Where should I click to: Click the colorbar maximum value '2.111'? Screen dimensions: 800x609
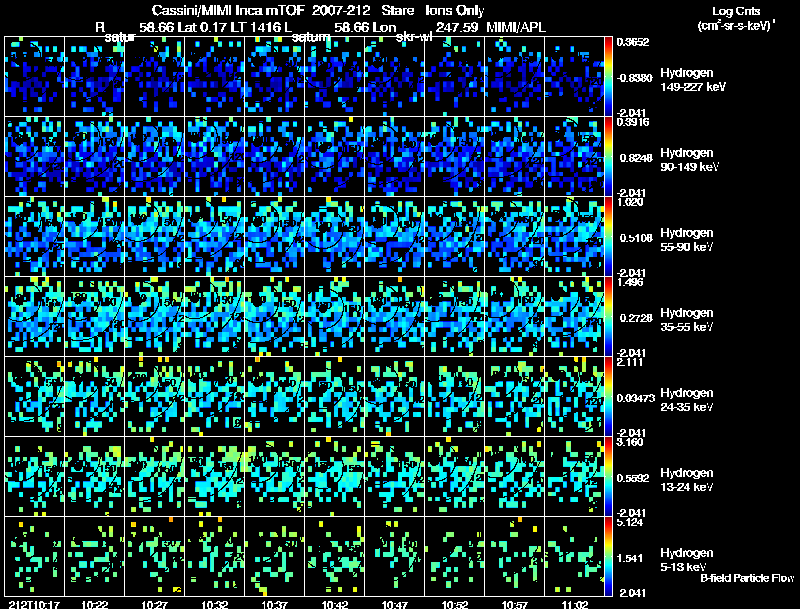pyautogui.click(x=629, y=362)
